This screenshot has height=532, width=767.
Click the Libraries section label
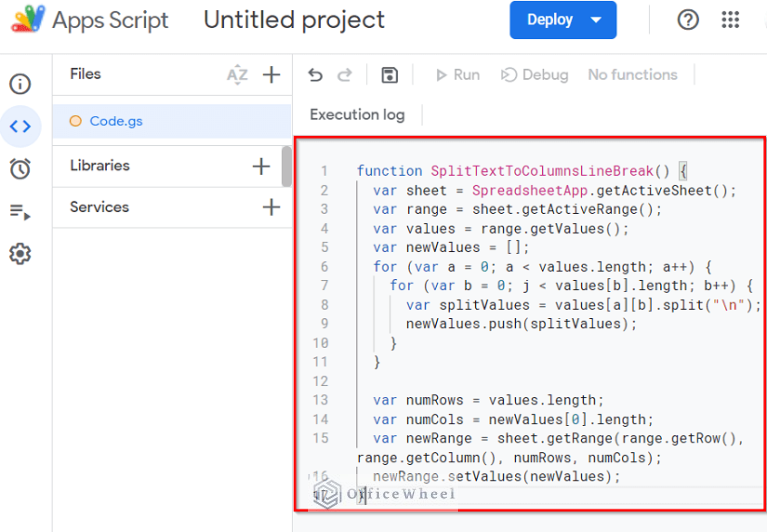100,166
